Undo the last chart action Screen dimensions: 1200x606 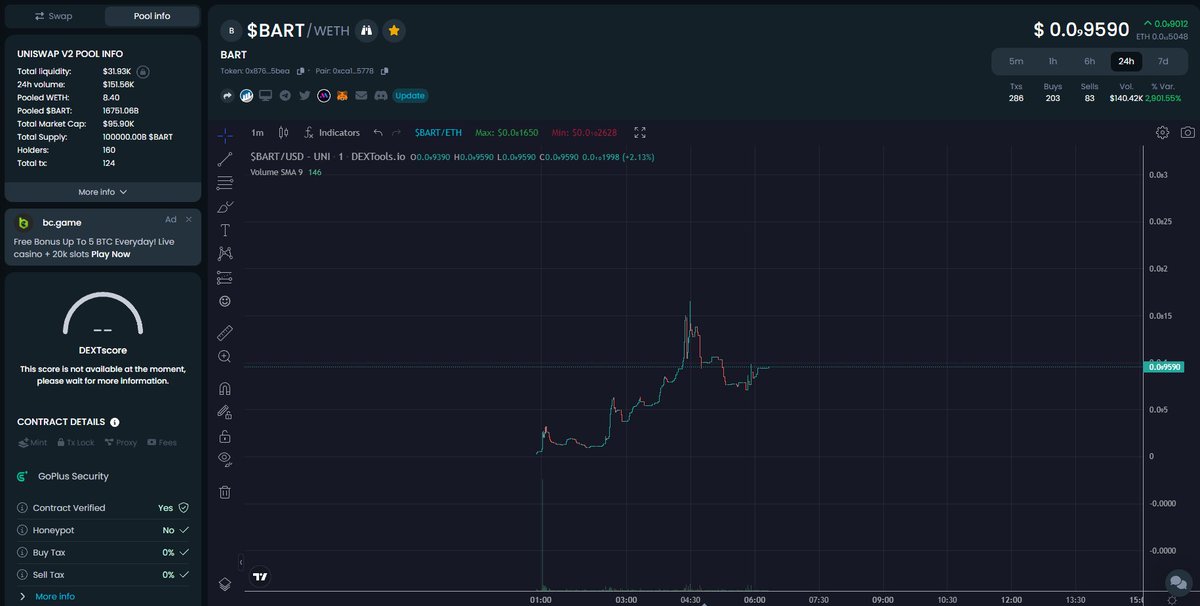[377, 132]
